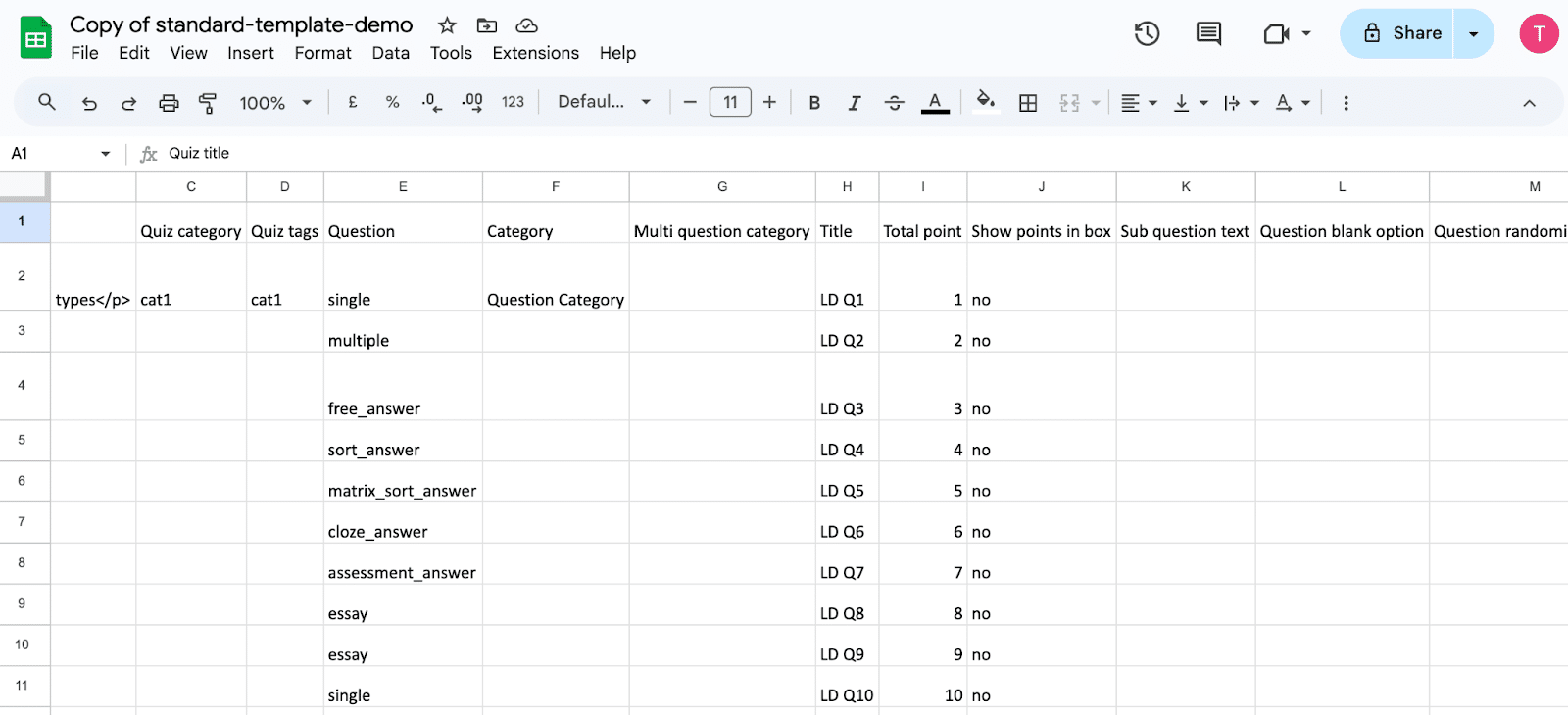Screen dimensions: 1568x715
Task: Open the zoom 100% dropdown
Action: click(x=275, y=103)
